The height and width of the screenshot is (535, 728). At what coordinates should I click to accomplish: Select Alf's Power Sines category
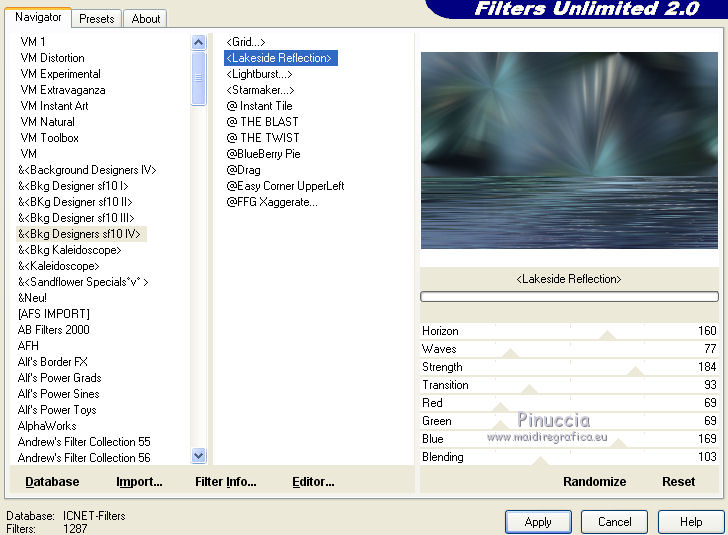58,394
